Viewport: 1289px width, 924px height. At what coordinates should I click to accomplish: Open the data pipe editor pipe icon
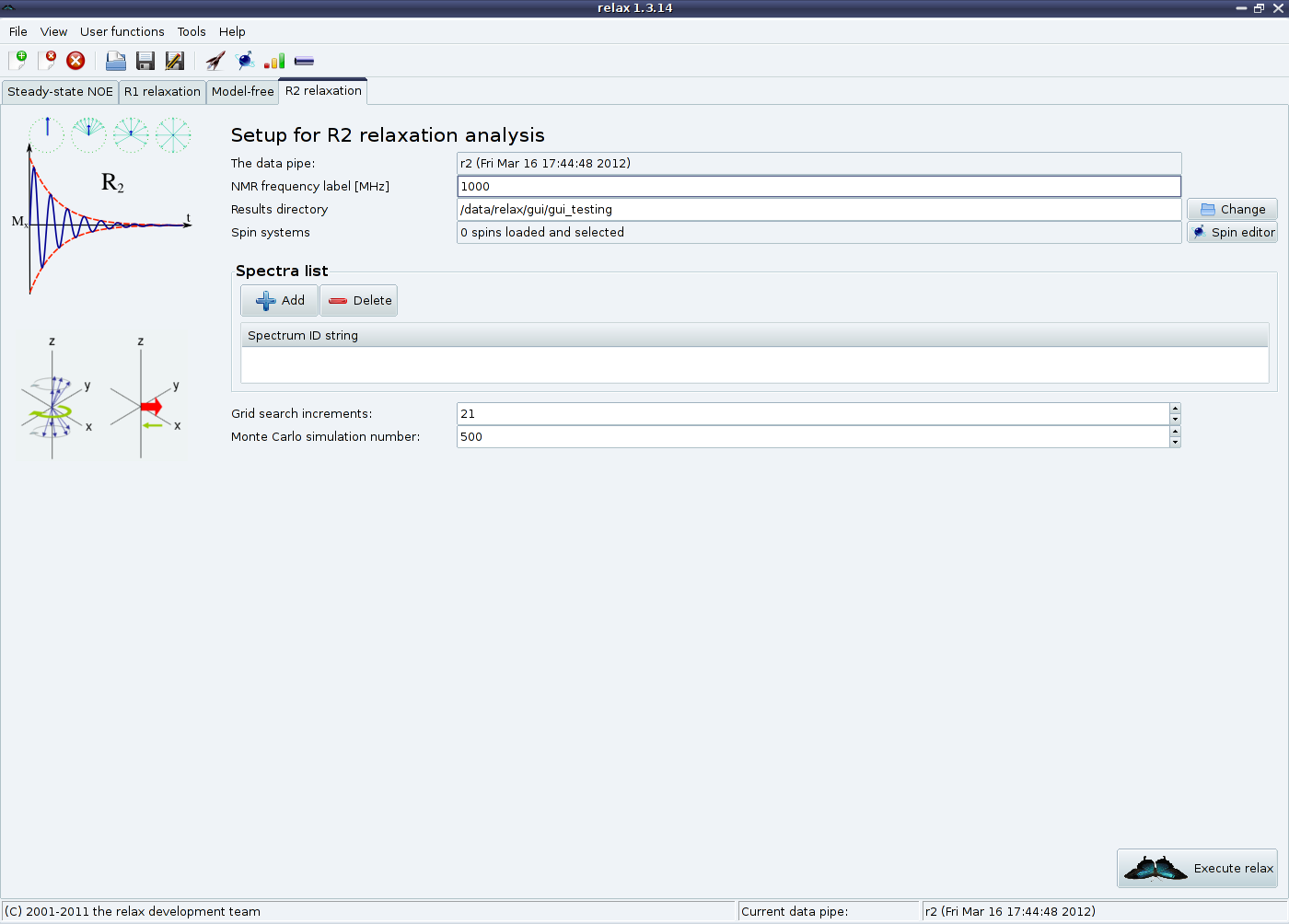coord(304,61)
